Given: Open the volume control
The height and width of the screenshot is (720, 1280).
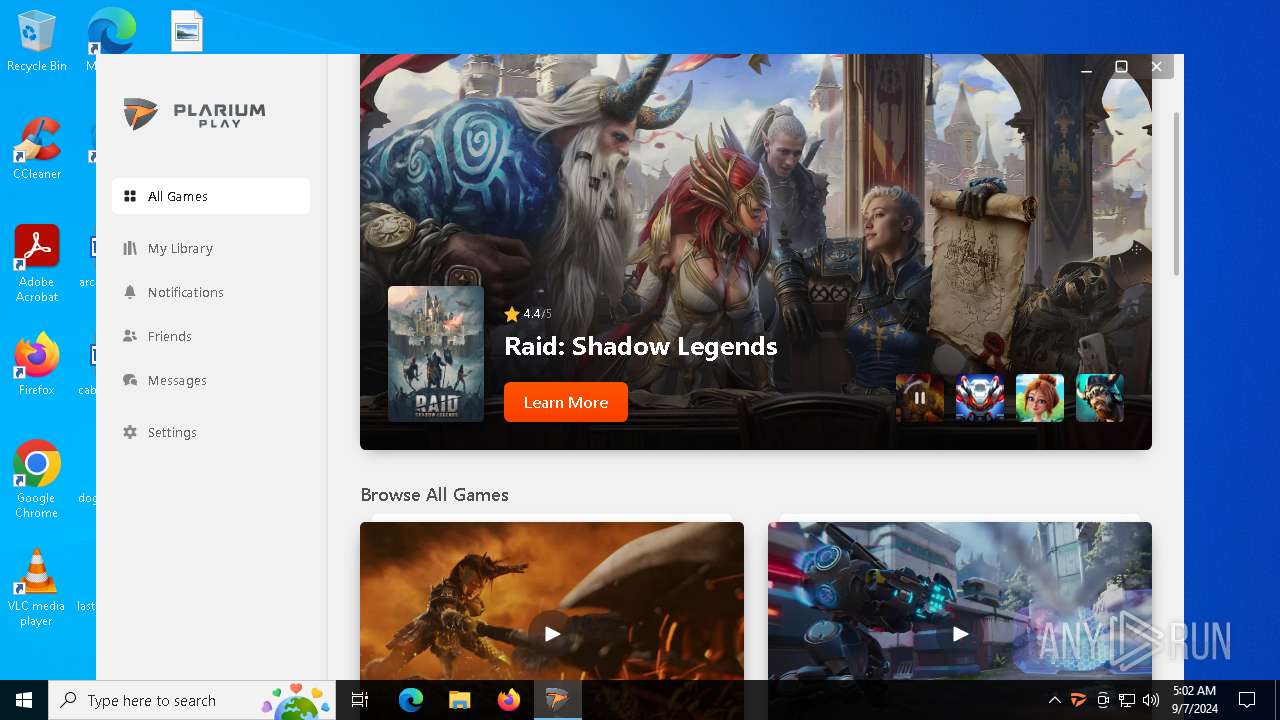Looking at the screenshot, I should (x=1151, y=700).
